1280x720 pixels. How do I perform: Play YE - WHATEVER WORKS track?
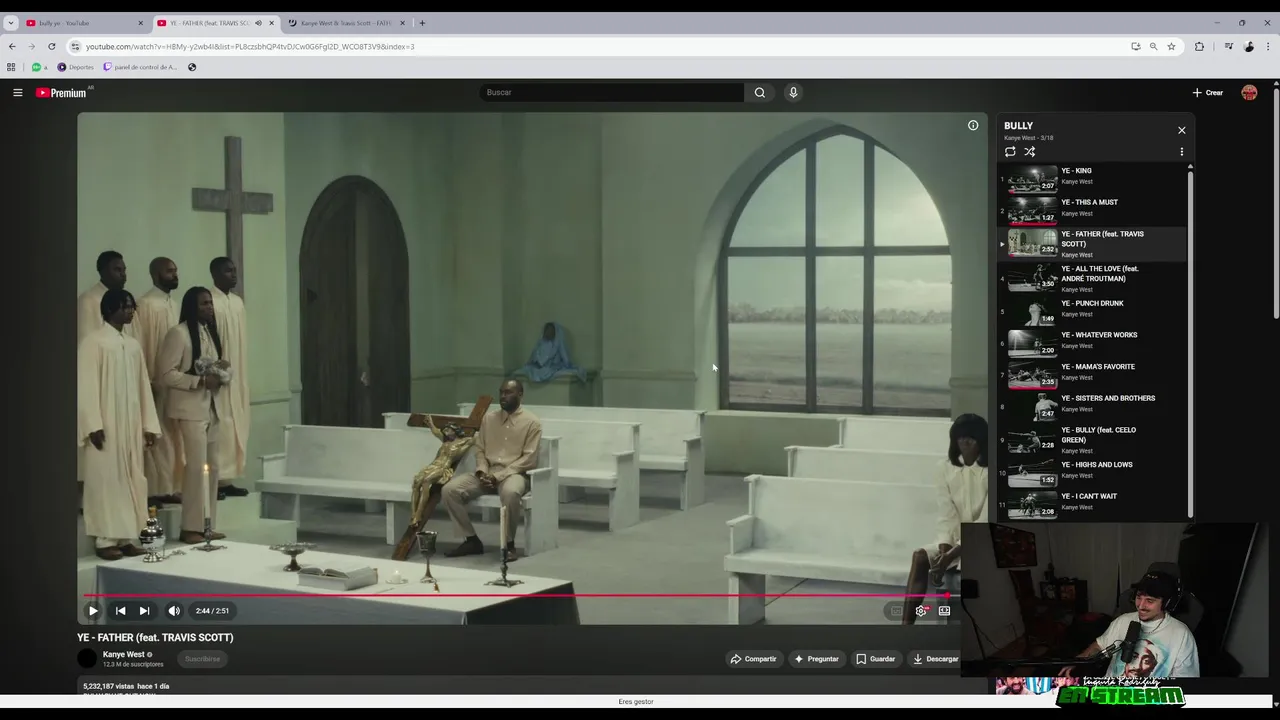coord(1092,343)
